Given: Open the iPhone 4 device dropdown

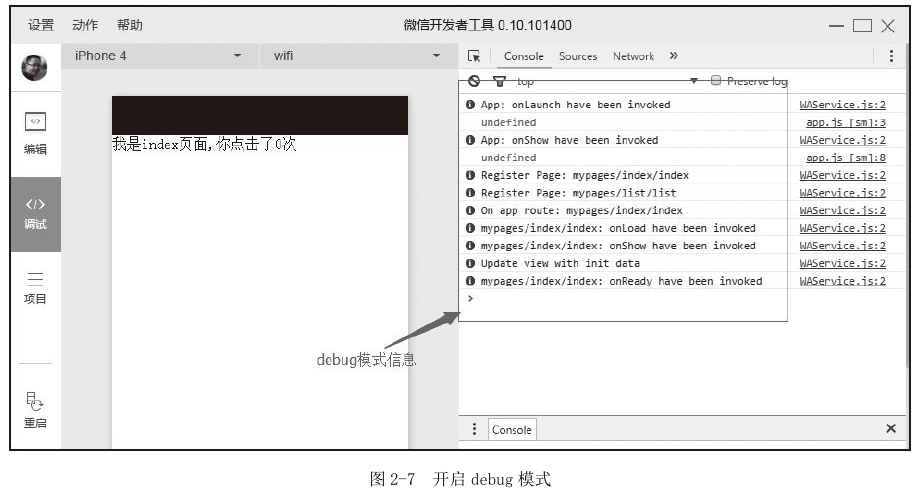Looking at the screenshot, I should (x=158, y=56).
